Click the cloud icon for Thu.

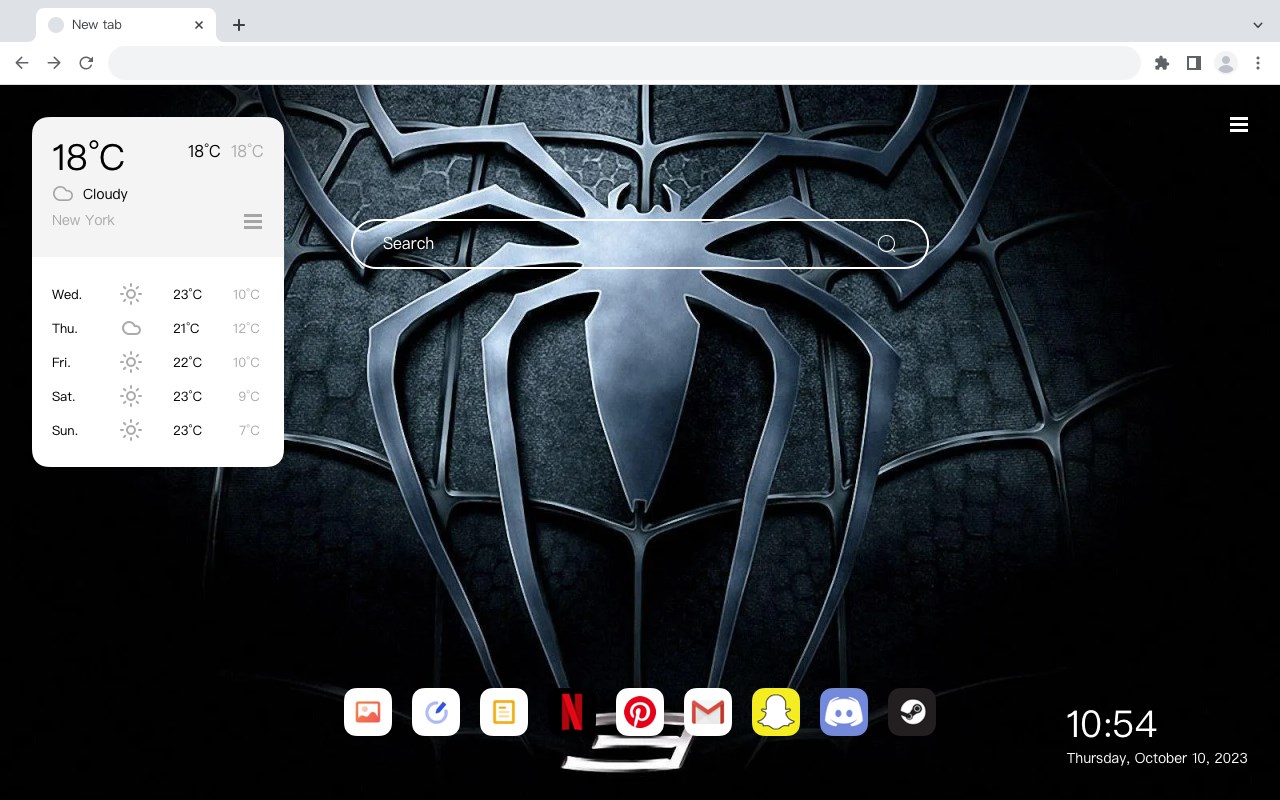pyautogui.click(x=131, y=328)
